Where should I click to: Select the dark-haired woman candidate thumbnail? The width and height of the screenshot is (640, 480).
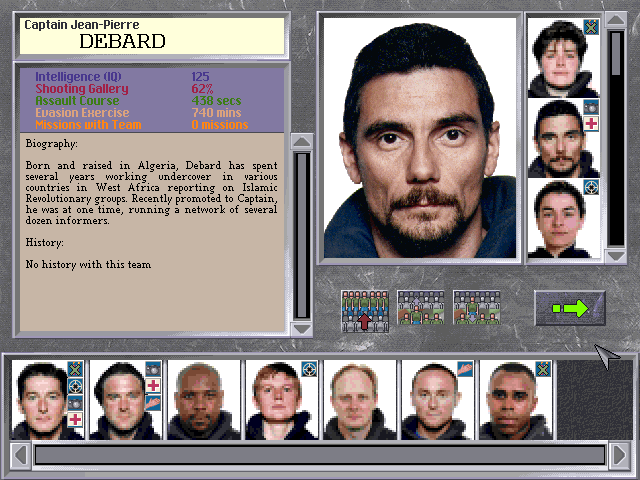click(x=564, y=58)
